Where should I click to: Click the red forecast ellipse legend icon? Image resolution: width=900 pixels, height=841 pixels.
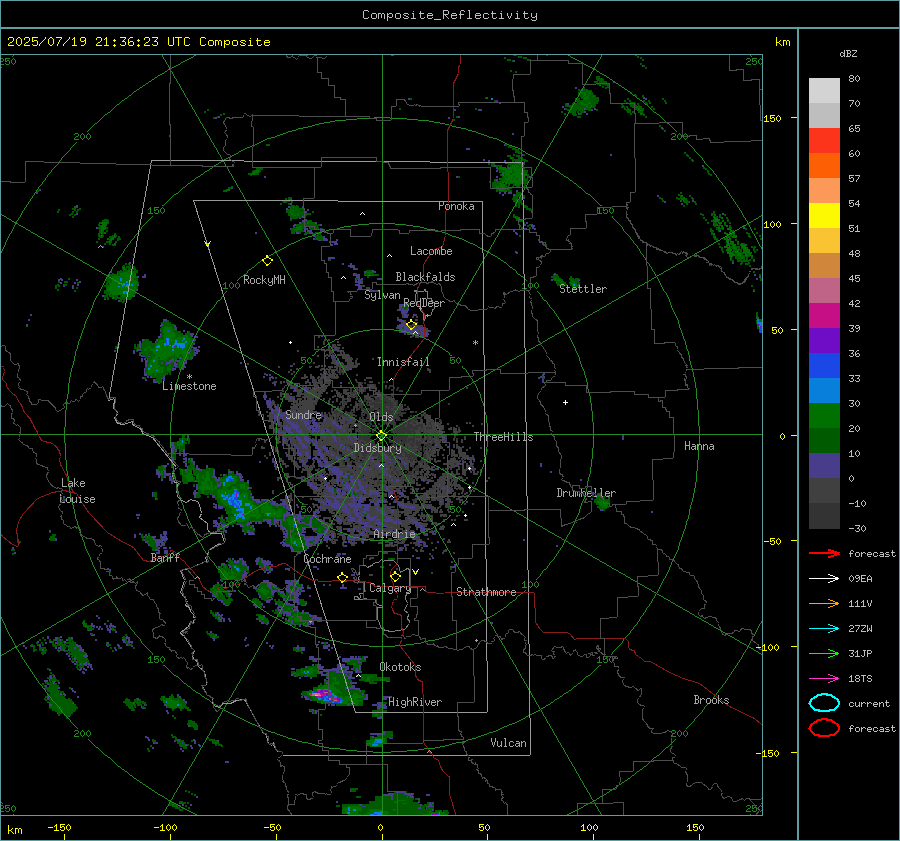tap(824, 728)
